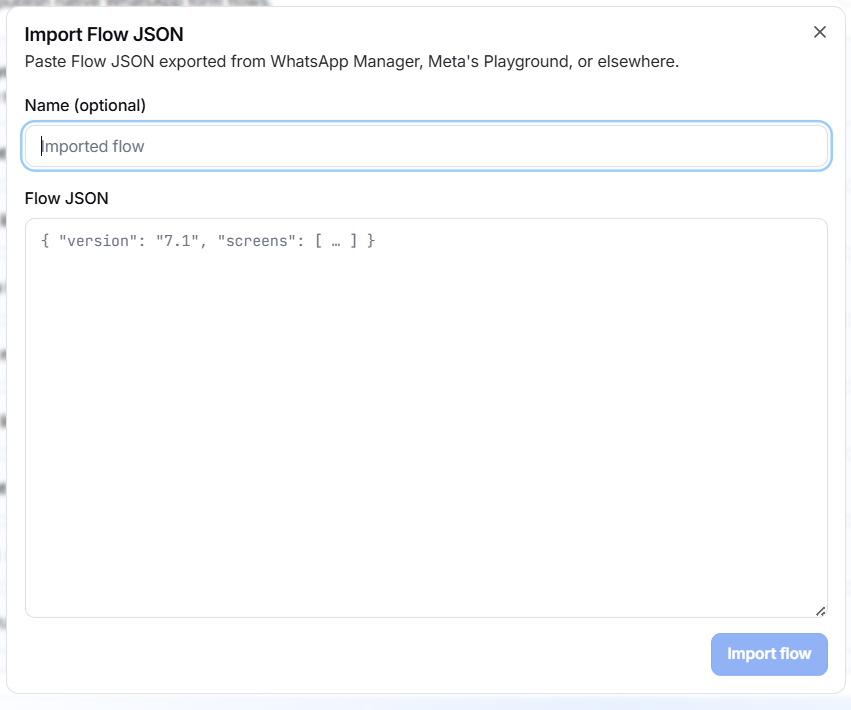851x710 pixels.
Task: Focus the Flow JSON text area
Action: pos(427,418)
